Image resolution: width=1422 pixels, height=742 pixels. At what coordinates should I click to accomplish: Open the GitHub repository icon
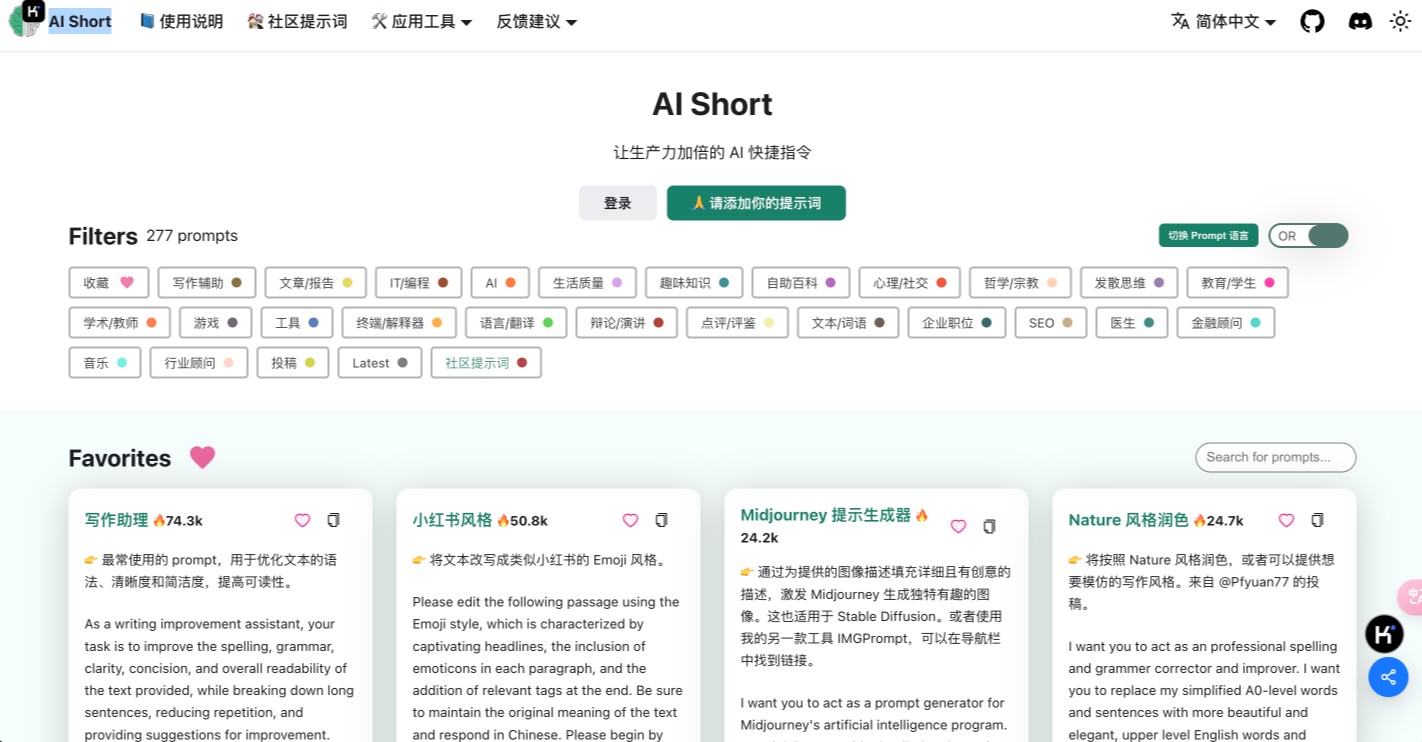coord(1312,21)
